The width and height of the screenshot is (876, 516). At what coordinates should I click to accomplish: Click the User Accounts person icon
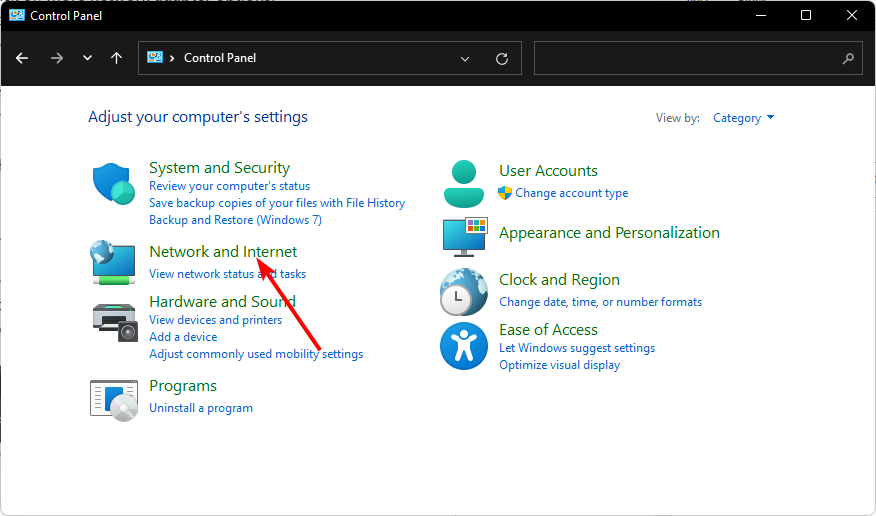[x=463, y=182]
